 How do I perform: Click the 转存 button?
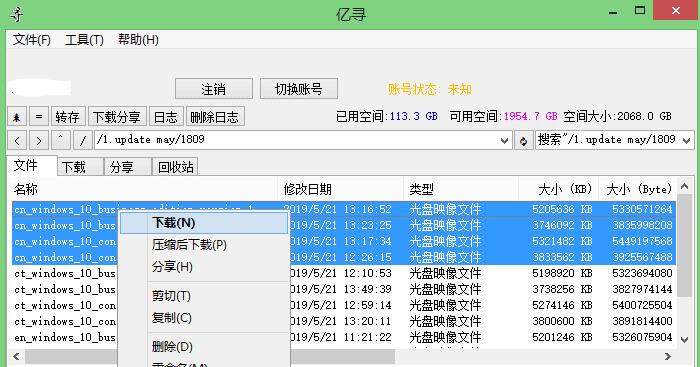click(x=68, y=117)
